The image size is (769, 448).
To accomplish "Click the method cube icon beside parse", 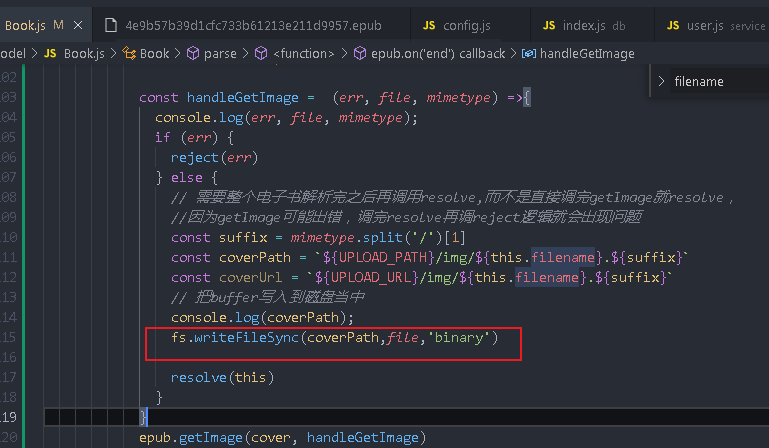I will [193, 53].
